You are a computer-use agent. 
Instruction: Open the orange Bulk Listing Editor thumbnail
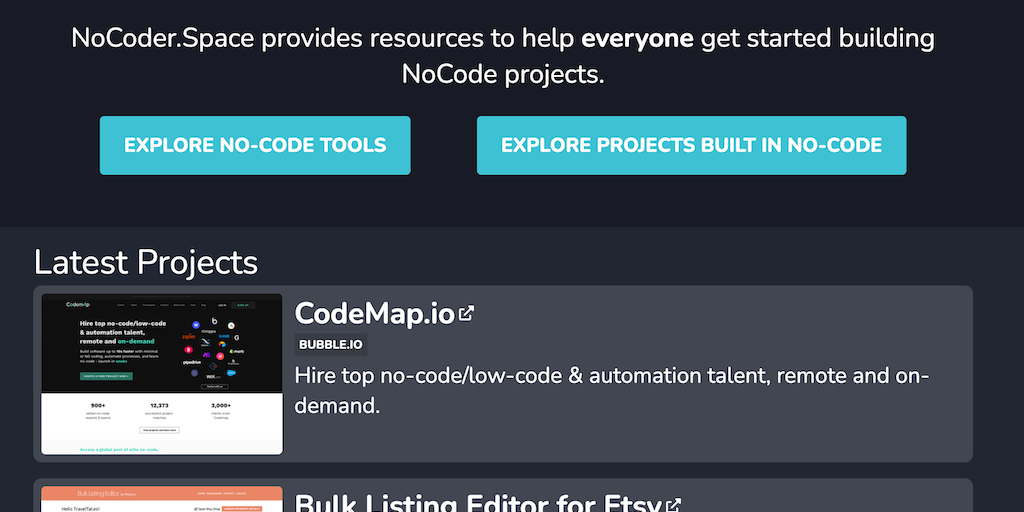(x=162, y=499)
